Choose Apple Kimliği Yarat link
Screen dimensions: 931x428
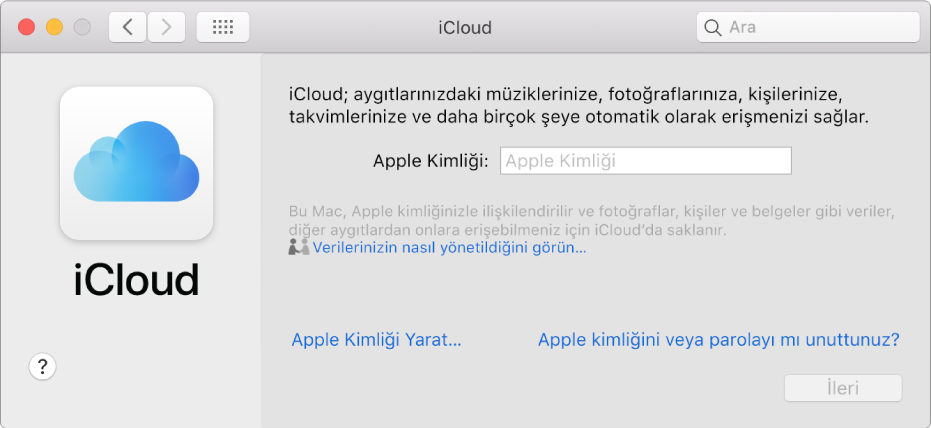pos(376,340)
